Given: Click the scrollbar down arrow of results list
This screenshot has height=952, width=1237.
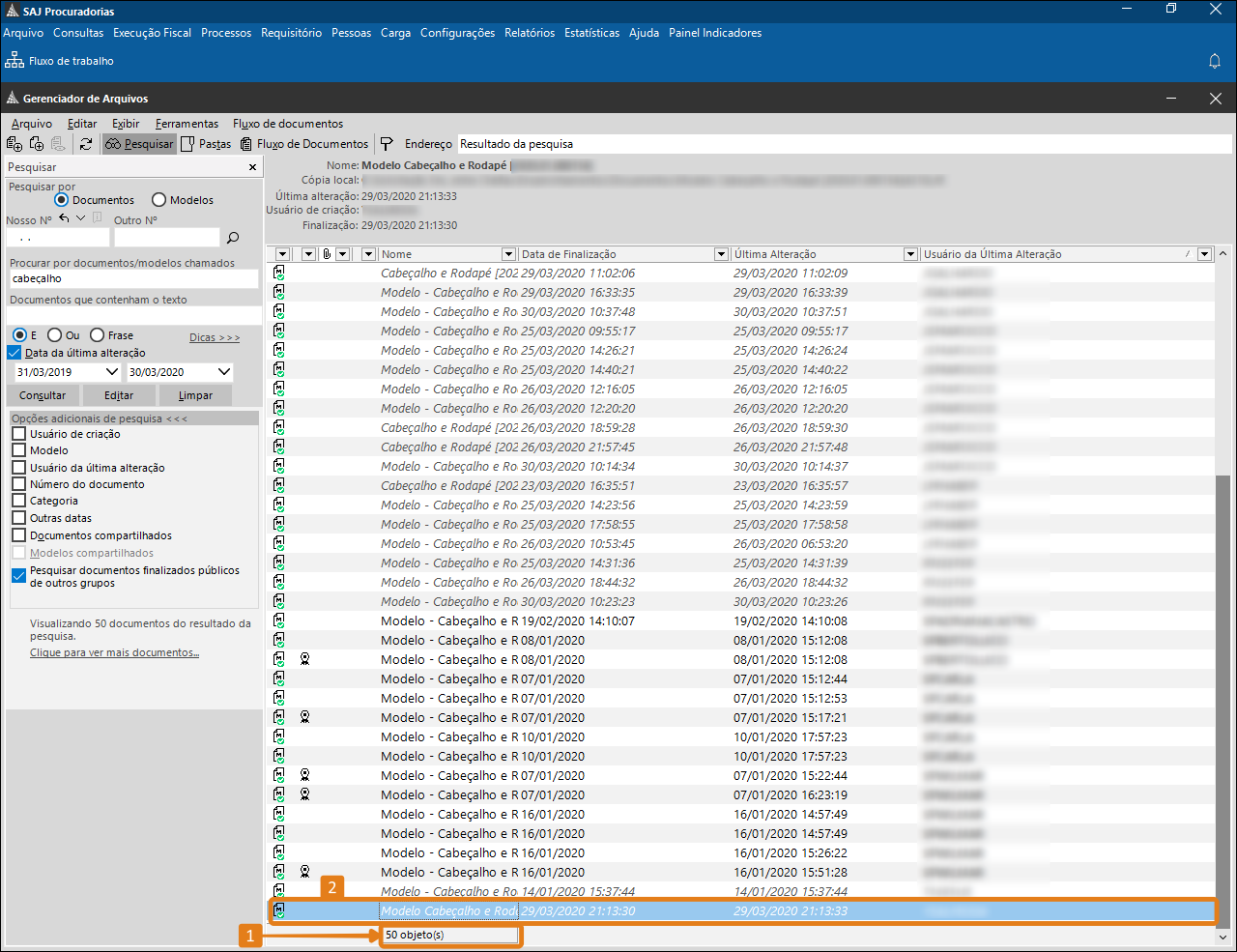Looking at the screenshot, I should coord(1223,936).
